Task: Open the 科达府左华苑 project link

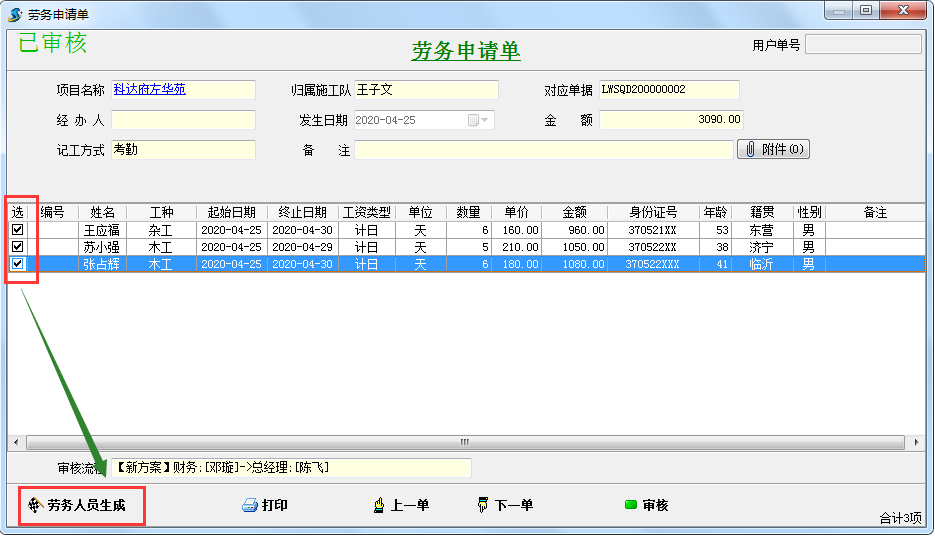Action: click(149, 90)
